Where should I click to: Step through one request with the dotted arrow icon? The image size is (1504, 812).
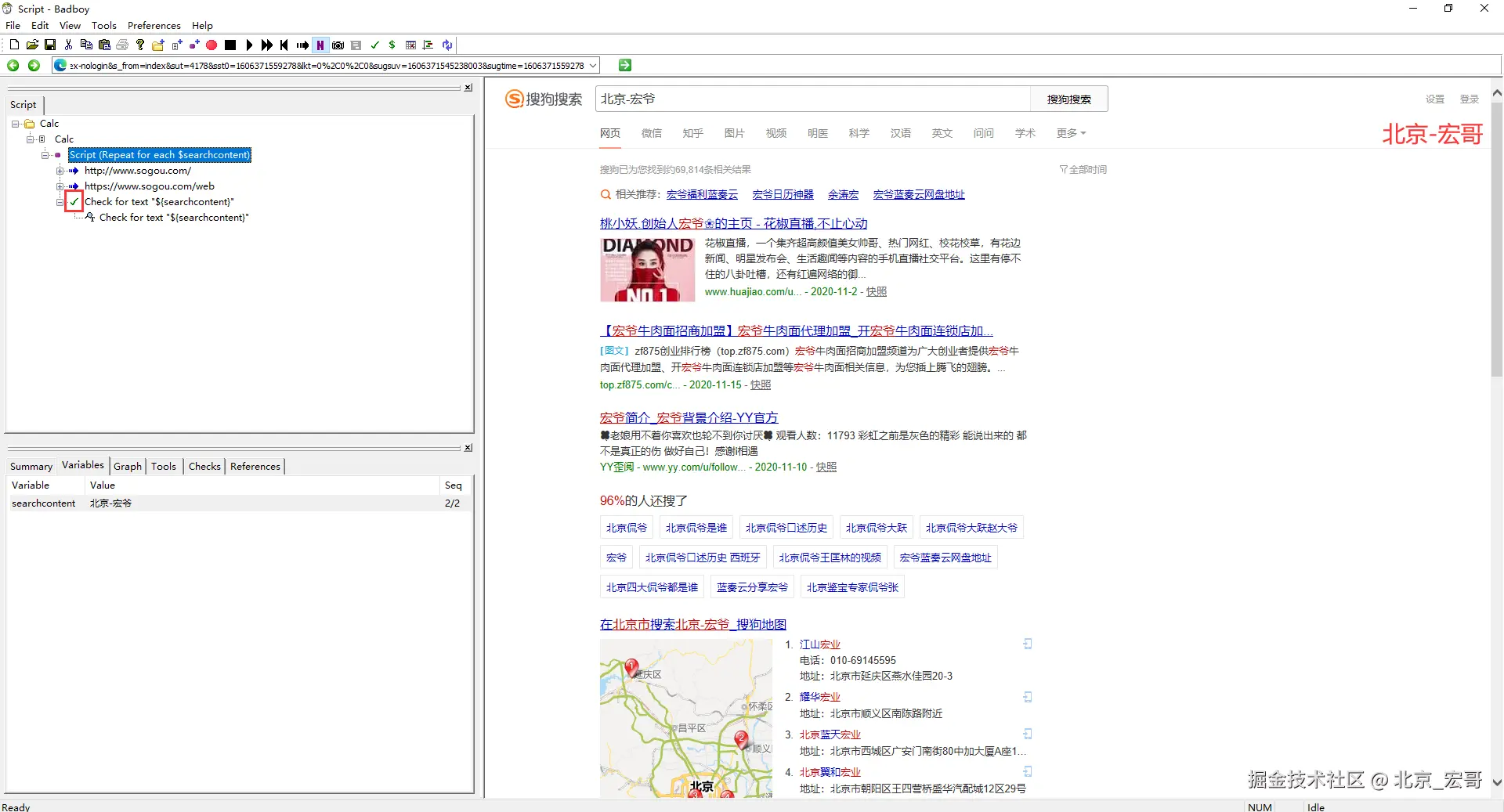pos(302,45)
